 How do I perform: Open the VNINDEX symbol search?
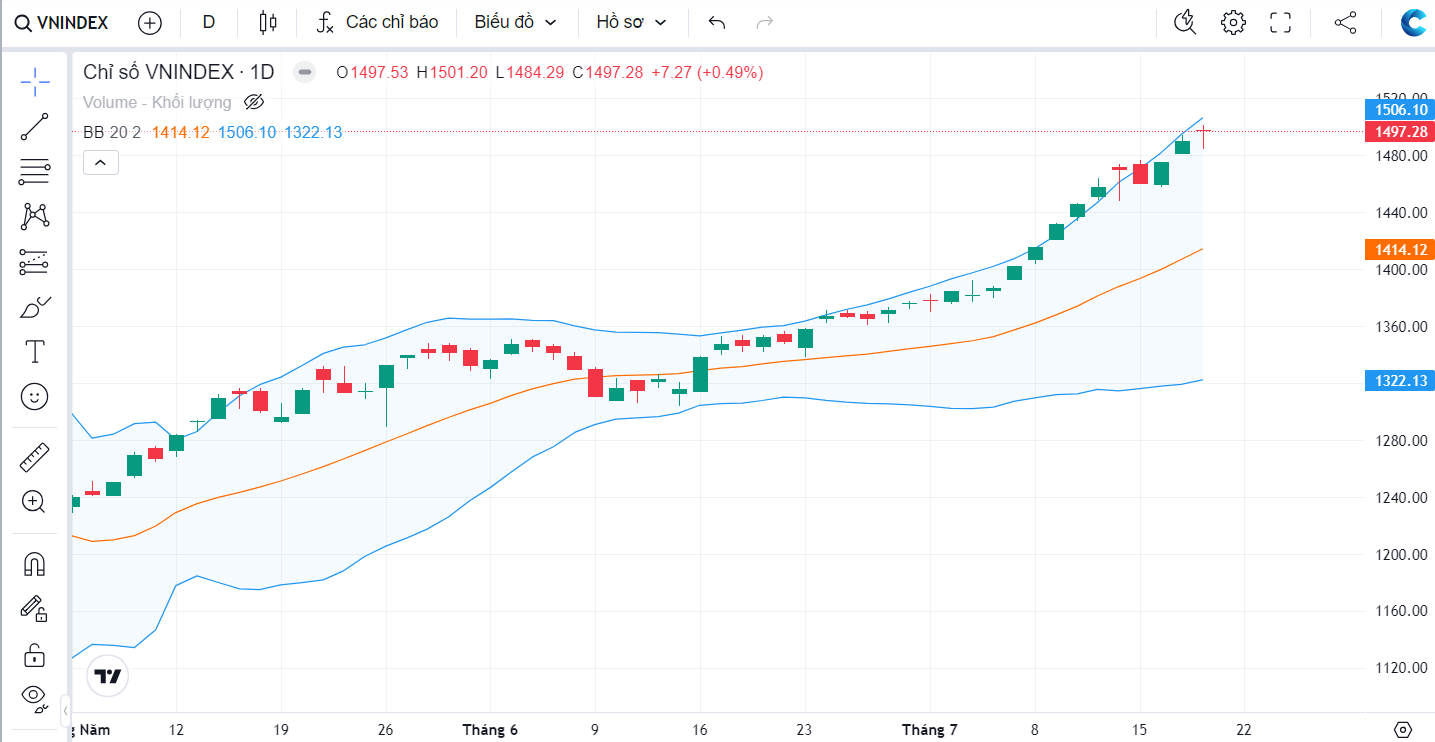point(61,22)
